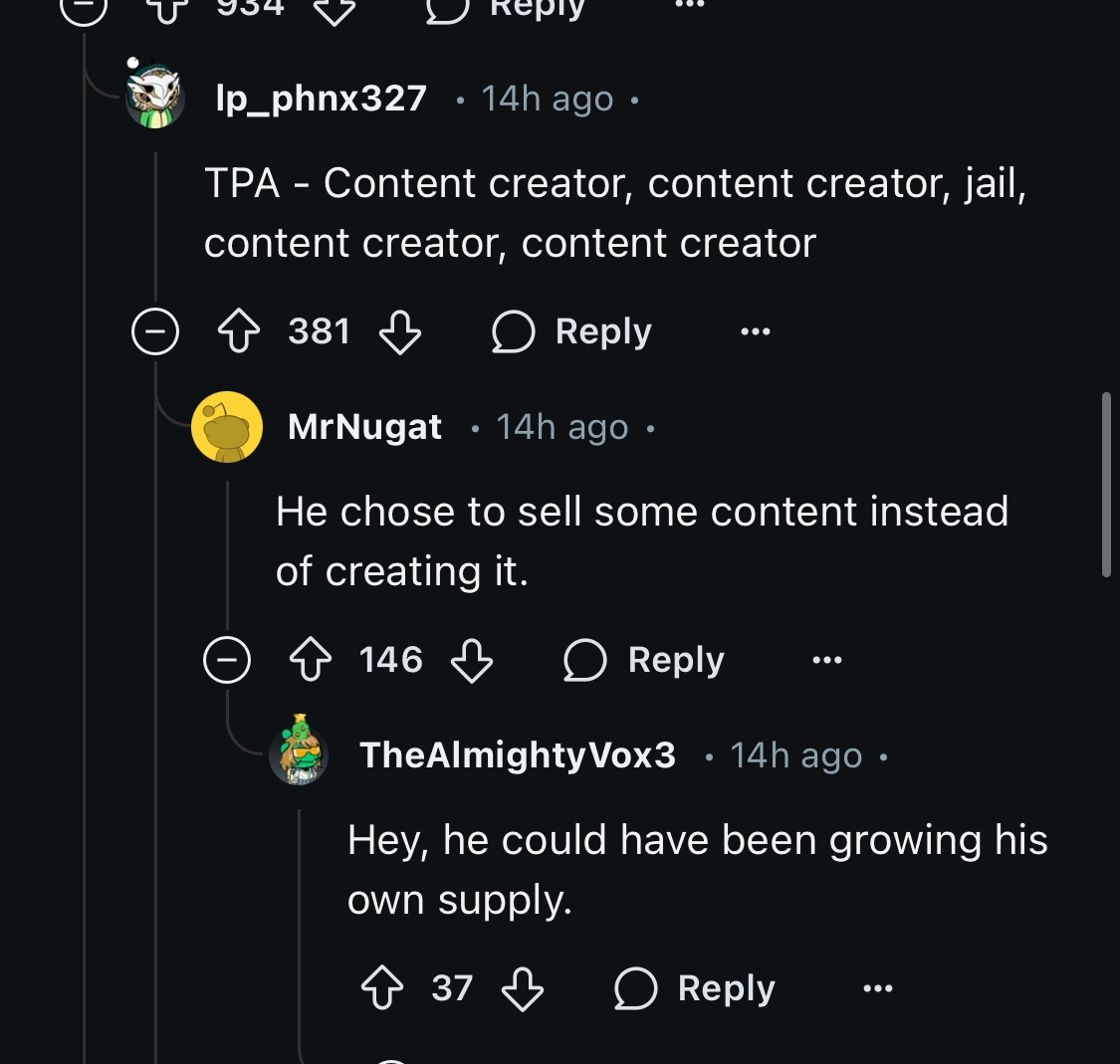Open more options for MrNugat's comment
This screenshot has height=1064, width=1120.
(826, 660)
